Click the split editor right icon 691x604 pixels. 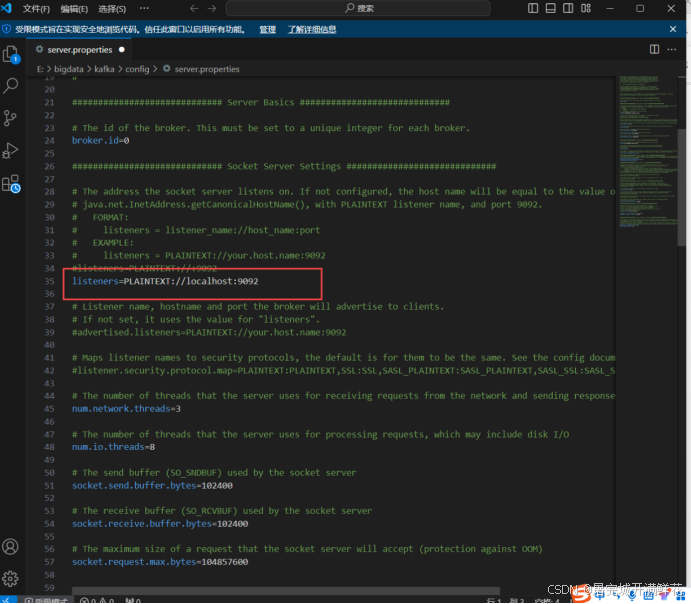(x=654, y=48)
